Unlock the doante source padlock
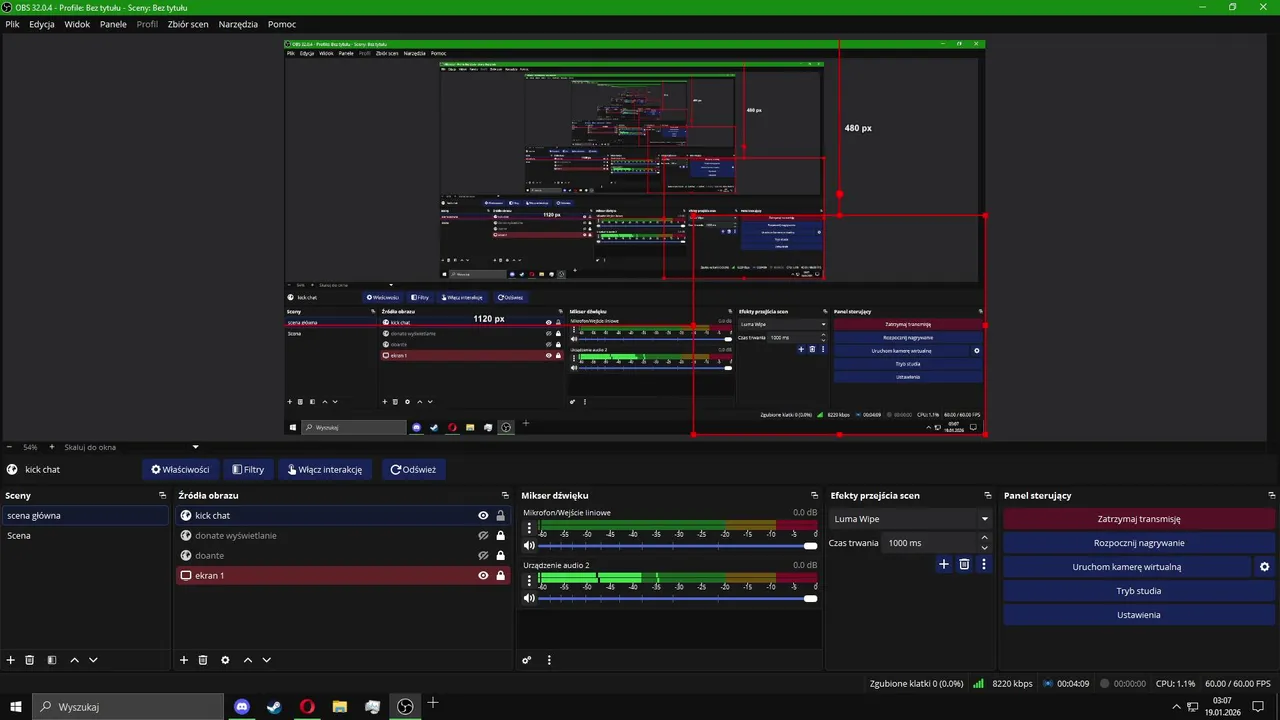This screenshot has width=1280, height=720. pyautogui.click(x=501, y=556)
